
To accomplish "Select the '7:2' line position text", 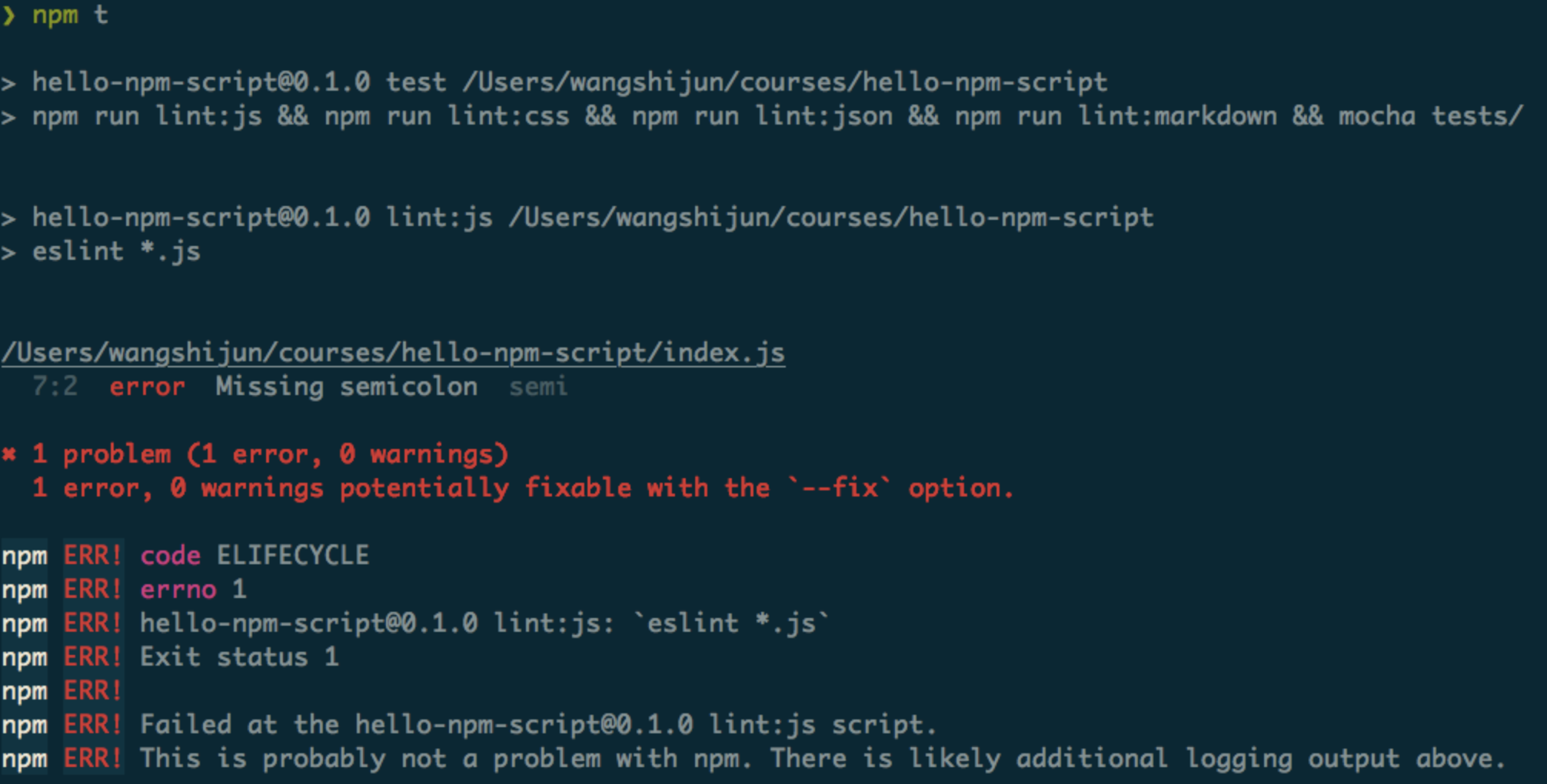I will click(x=55, y=387).
